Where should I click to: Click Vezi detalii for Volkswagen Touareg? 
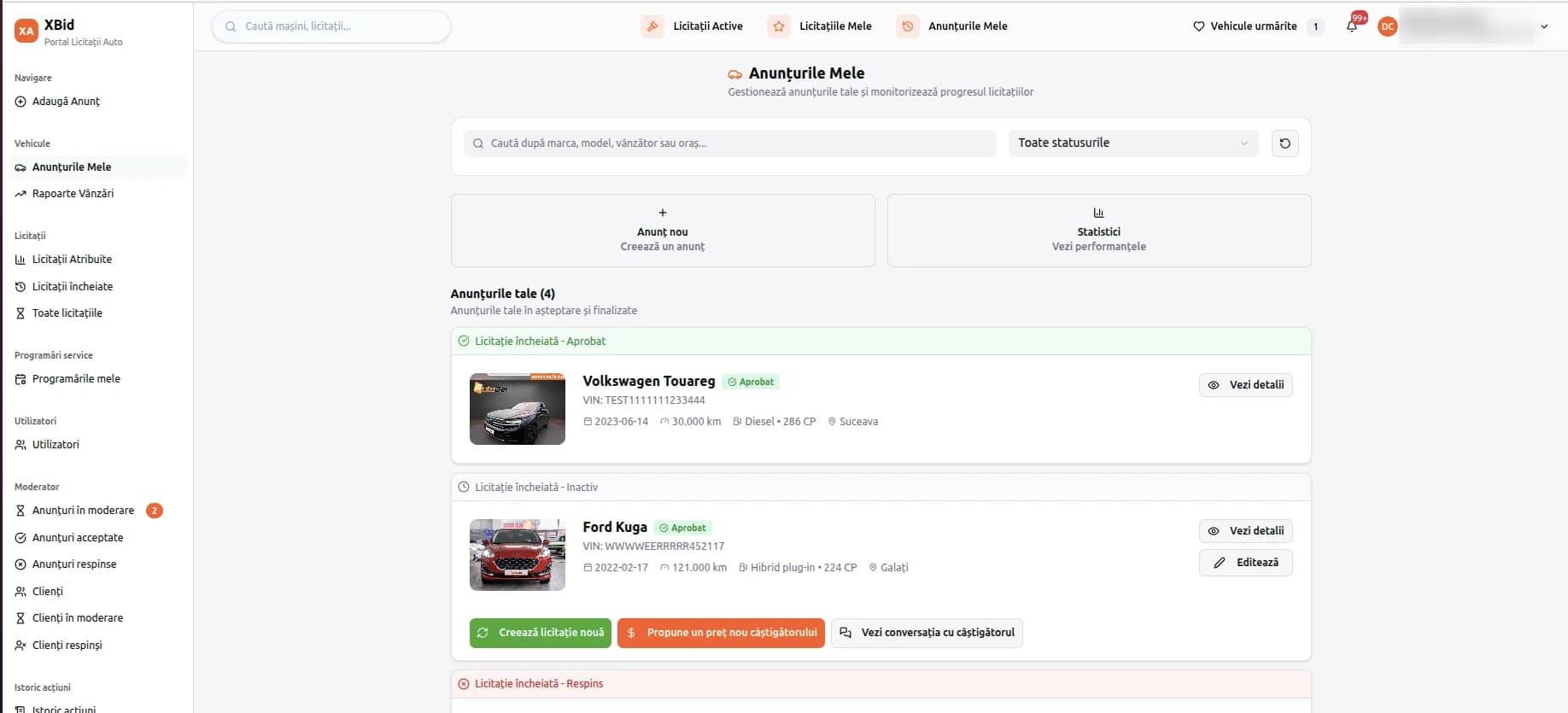click(1246, 385)
